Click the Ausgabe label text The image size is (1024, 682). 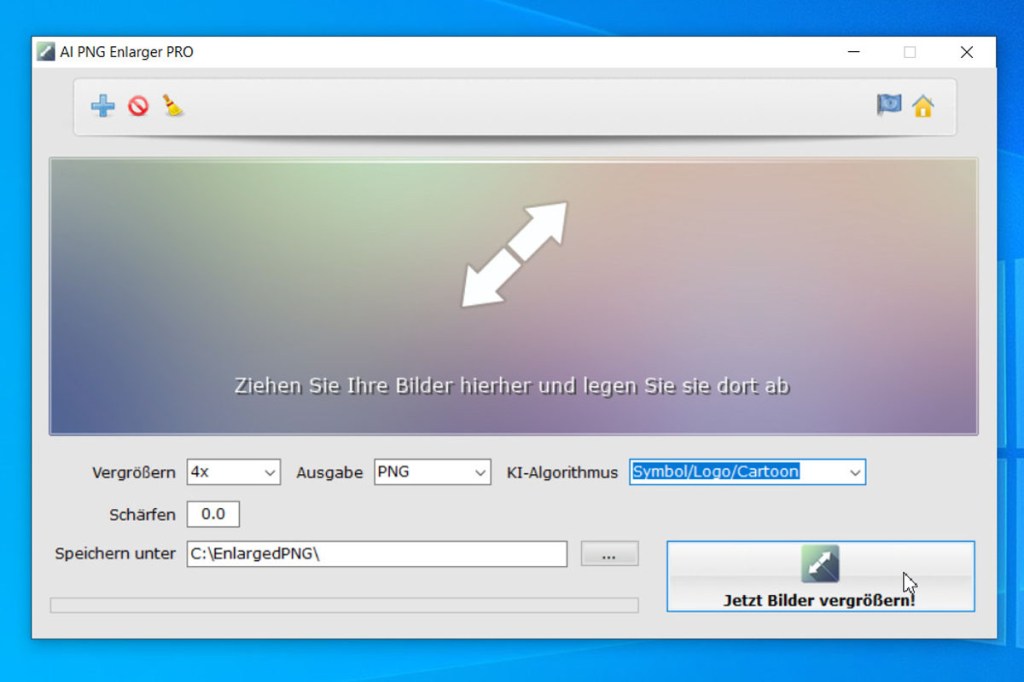pos(330,473)
